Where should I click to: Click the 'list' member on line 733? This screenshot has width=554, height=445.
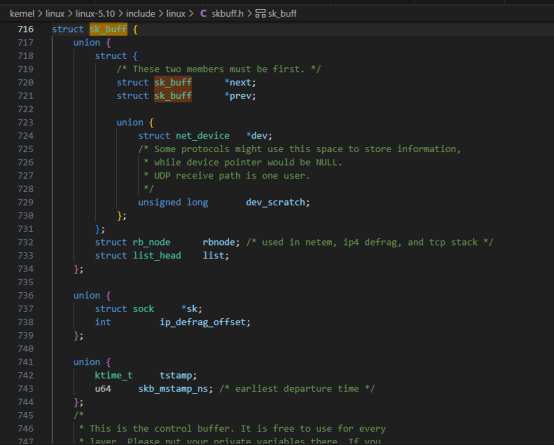tap(213, 256)
